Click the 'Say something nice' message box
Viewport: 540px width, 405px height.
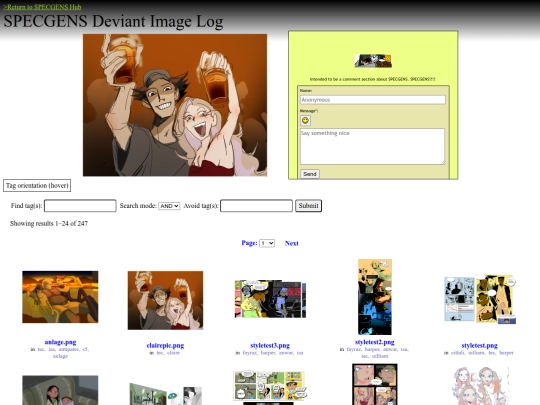coord(373,146)
